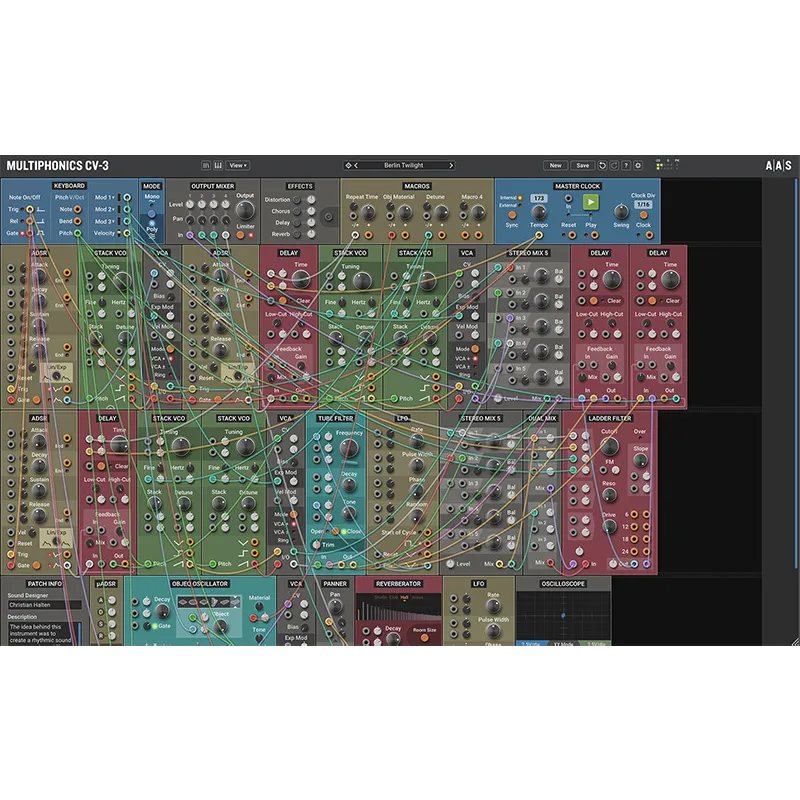
Task: Adjust the Output Mixer Output knob
Action: click(x=245, y=210)
